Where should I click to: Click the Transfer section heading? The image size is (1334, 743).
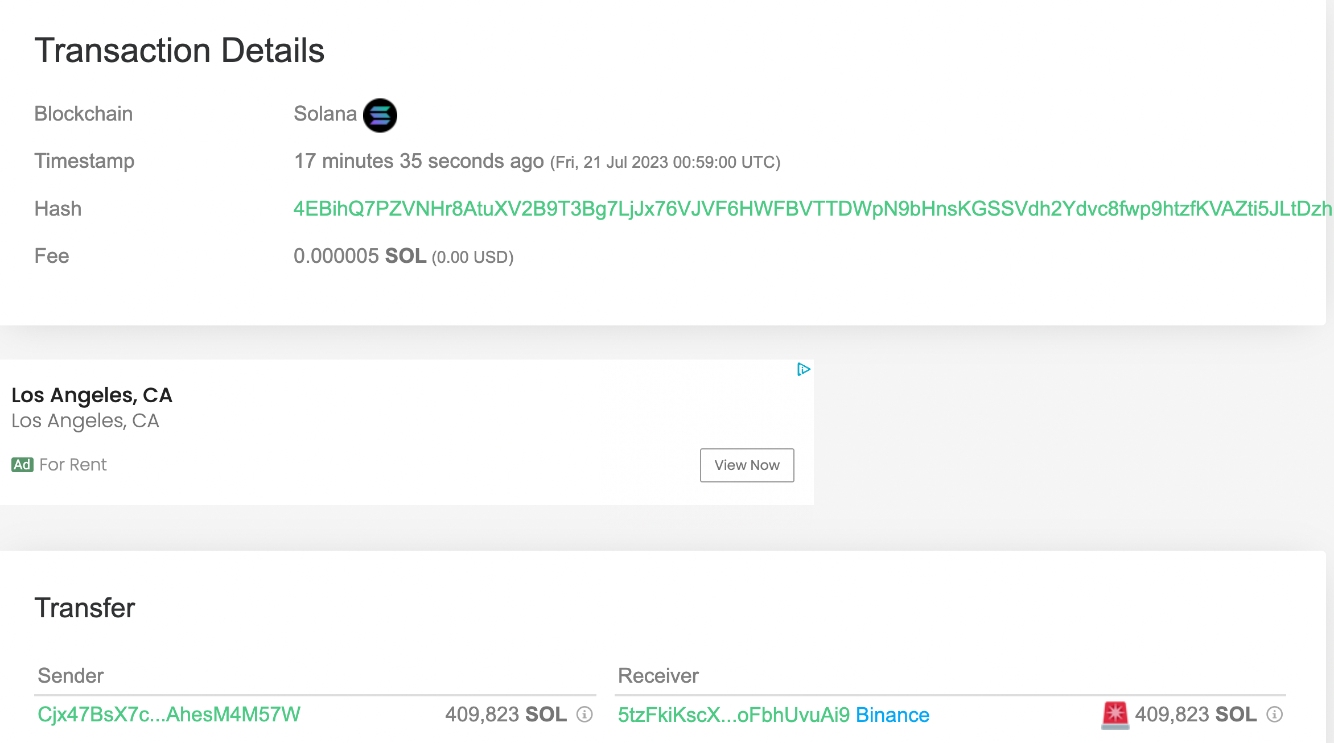tap(85, 608)
